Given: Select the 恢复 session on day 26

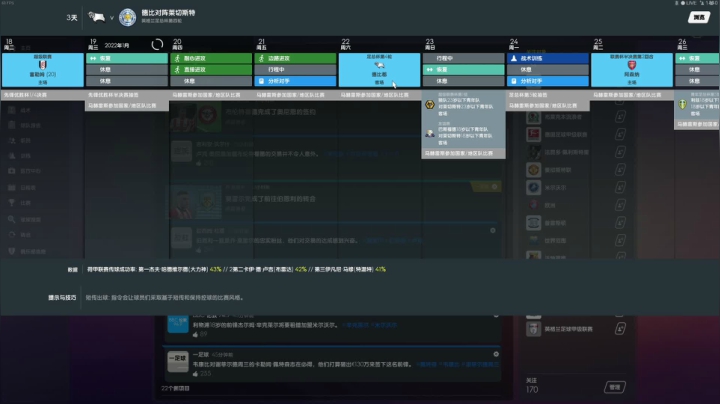Looking at the screenshot, I should (698, 58).
